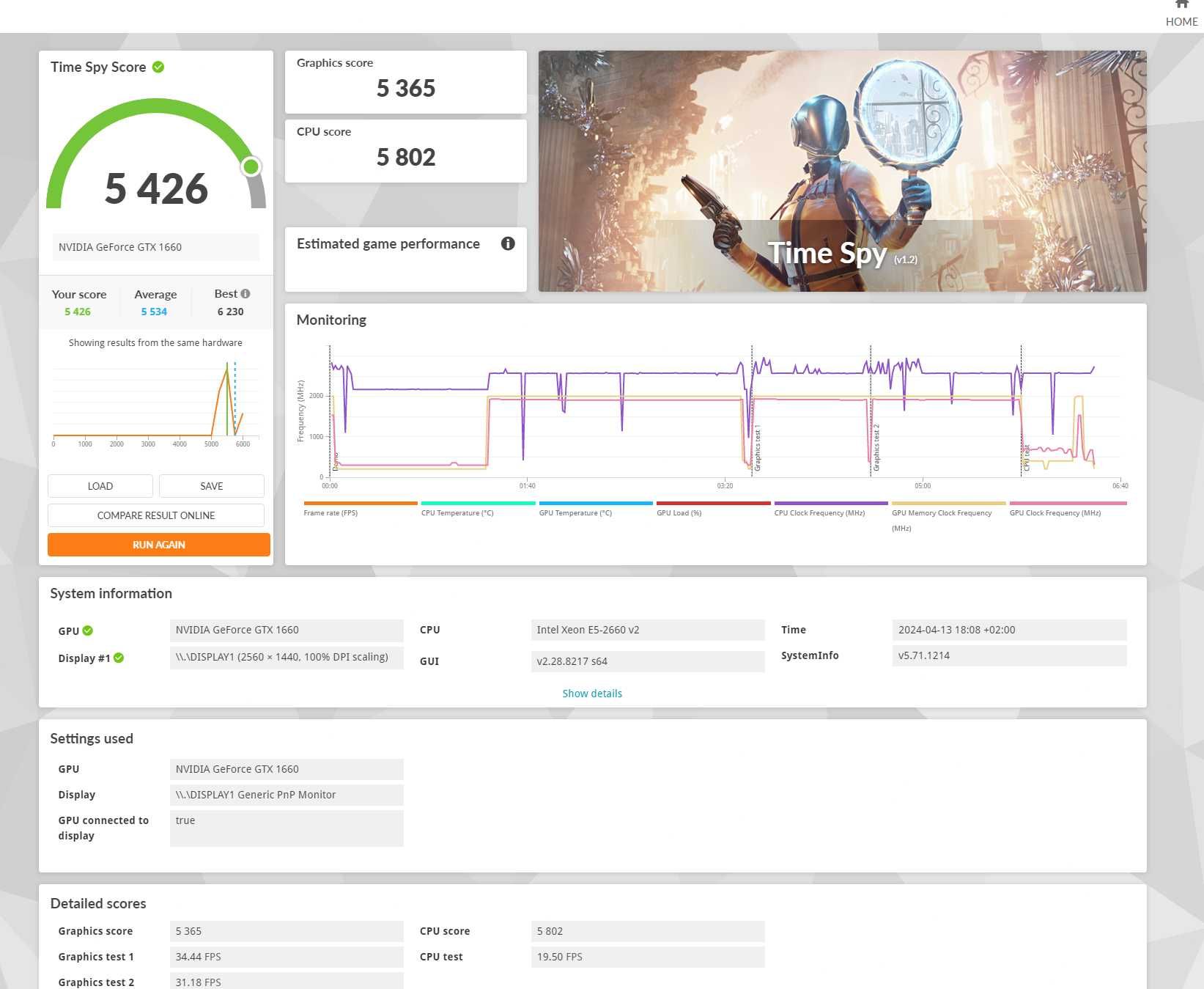Viewport: 1204px width, 989px height.
Task: Click GPU value in System information section
Action: [x=287, y=630]
